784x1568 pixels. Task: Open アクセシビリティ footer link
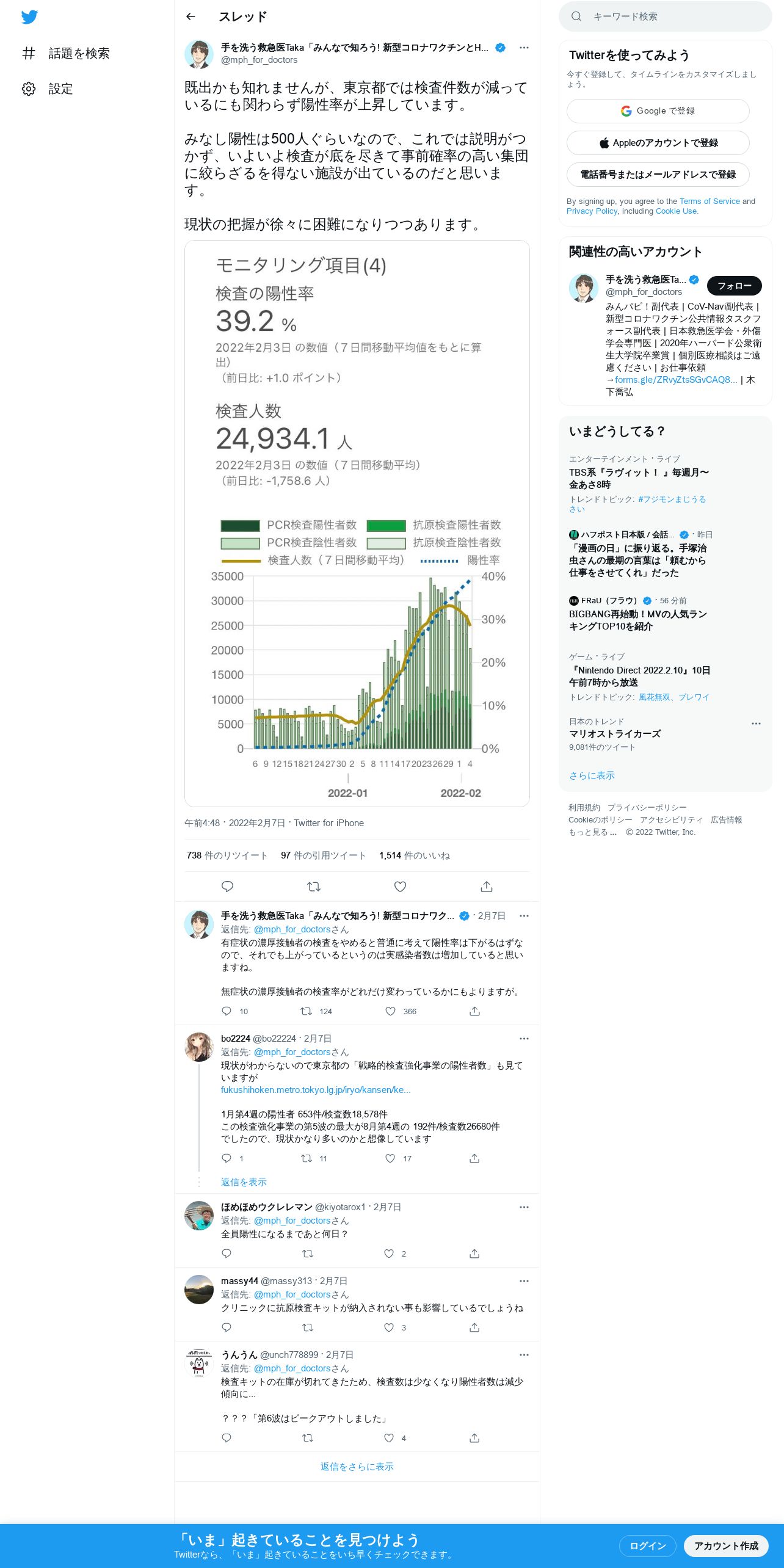(x=672, y=820)
